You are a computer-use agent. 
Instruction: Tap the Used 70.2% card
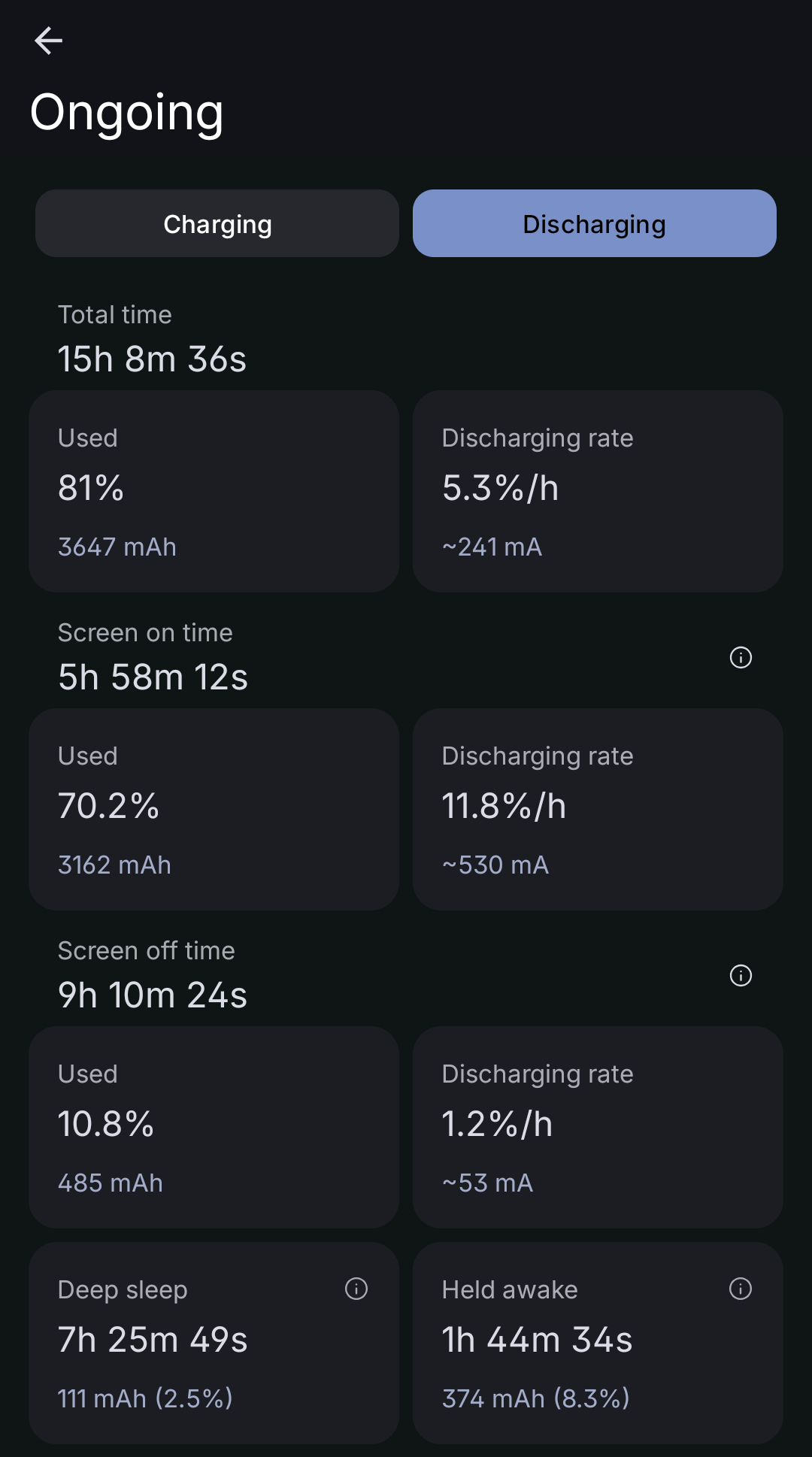click(214, 809)
